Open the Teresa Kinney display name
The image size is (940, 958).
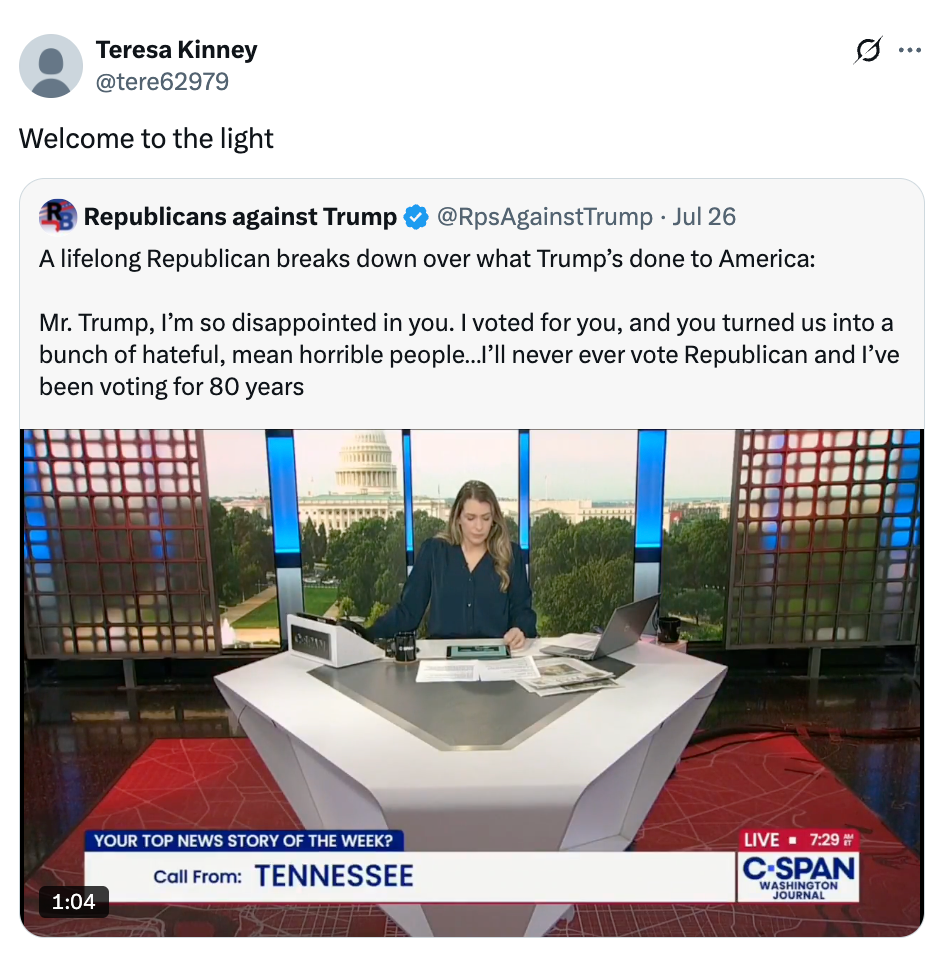pyautogui.click(x=177, y=50)
